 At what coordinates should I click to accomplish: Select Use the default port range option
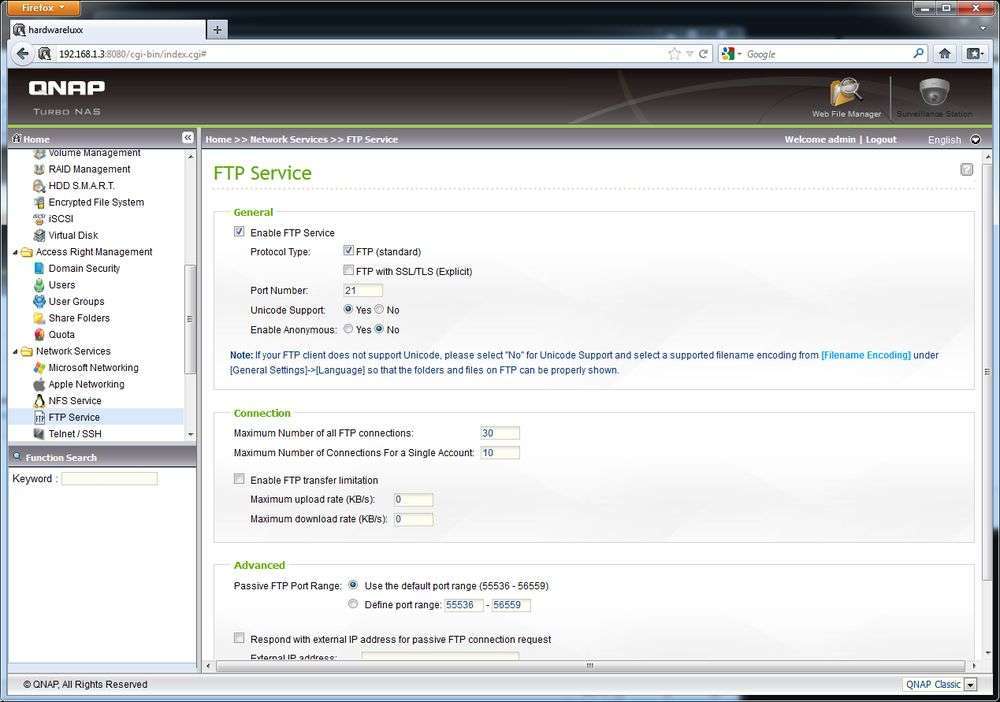353,585
